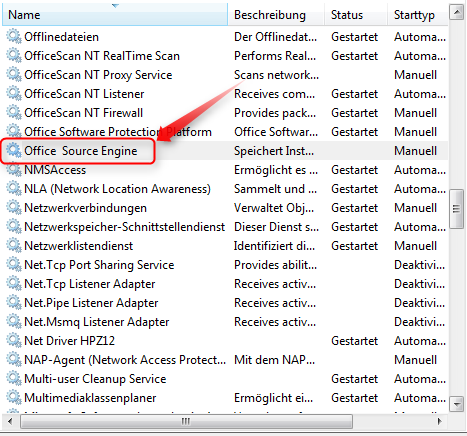Image resolution: width=467 pixels, height=436 pixels.
Task: Select the NMSAccess service name
Action: [x=55, y=170]
